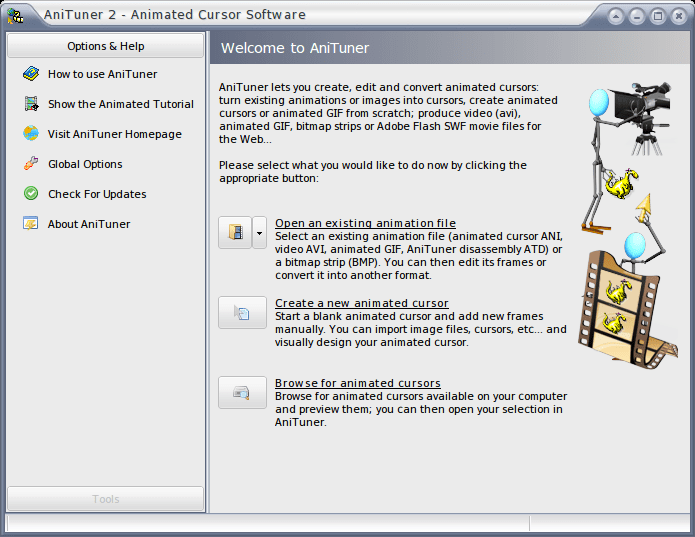Click the Global Options wrench icon
695x537 pixels.
point(31,163)
